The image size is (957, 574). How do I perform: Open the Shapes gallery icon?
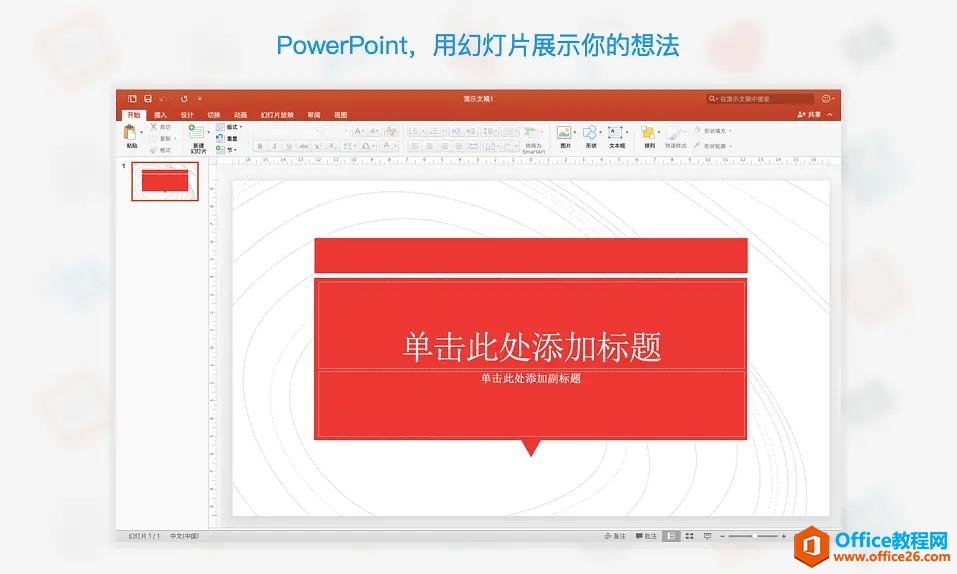[x=590, y=133]
